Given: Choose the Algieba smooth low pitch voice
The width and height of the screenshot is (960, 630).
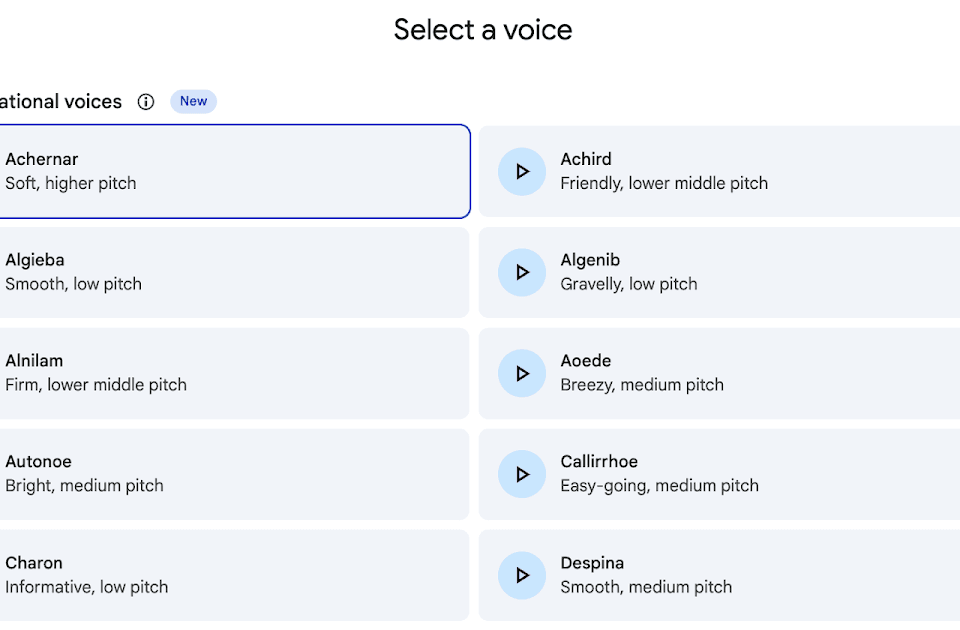Looking at the screenshot, I should (x=230, y=272).
